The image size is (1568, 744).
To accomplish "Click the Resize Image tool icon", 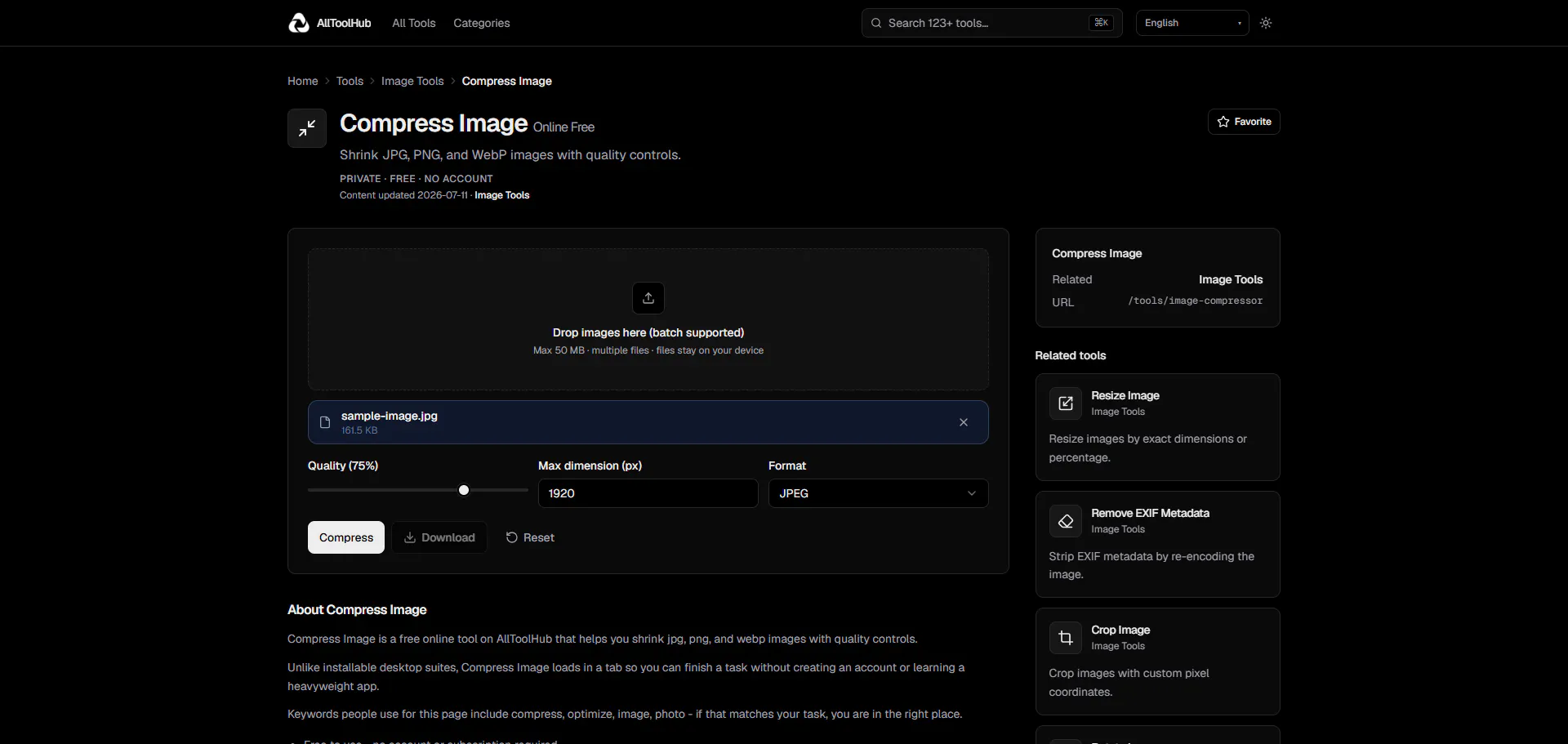I will point(1066,403).
